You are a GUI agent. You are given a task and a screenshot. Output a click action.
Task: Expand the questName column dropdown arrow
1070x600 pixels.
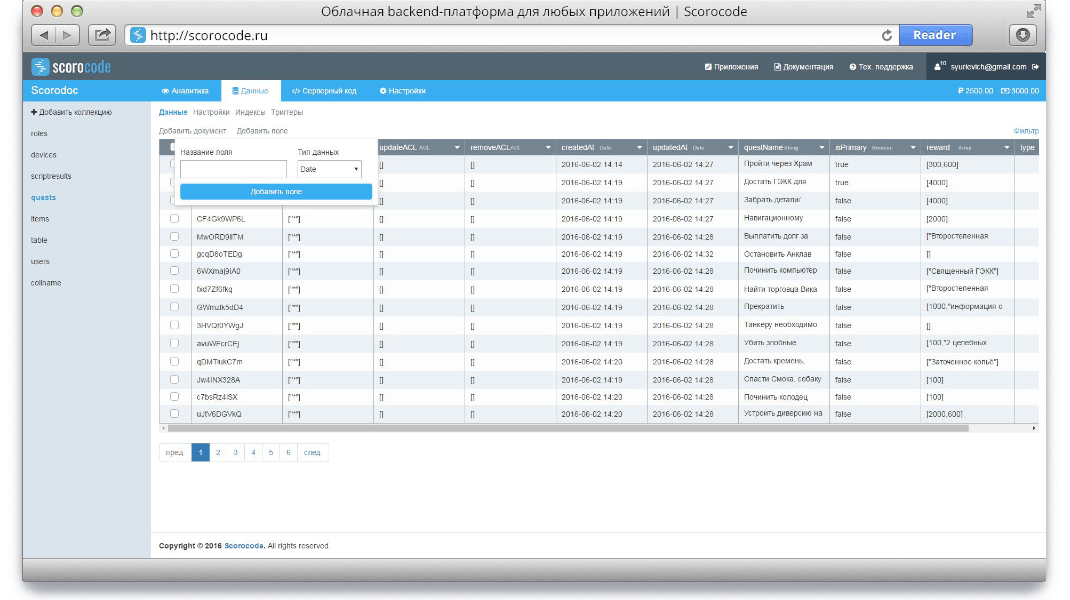[821, 147]
